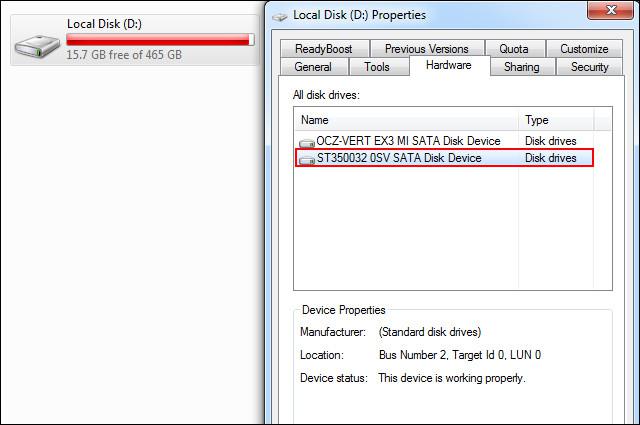This screenshot has width=640, height=425.
Task: Open the Previous Versions tab
Action: pos(426,49)
